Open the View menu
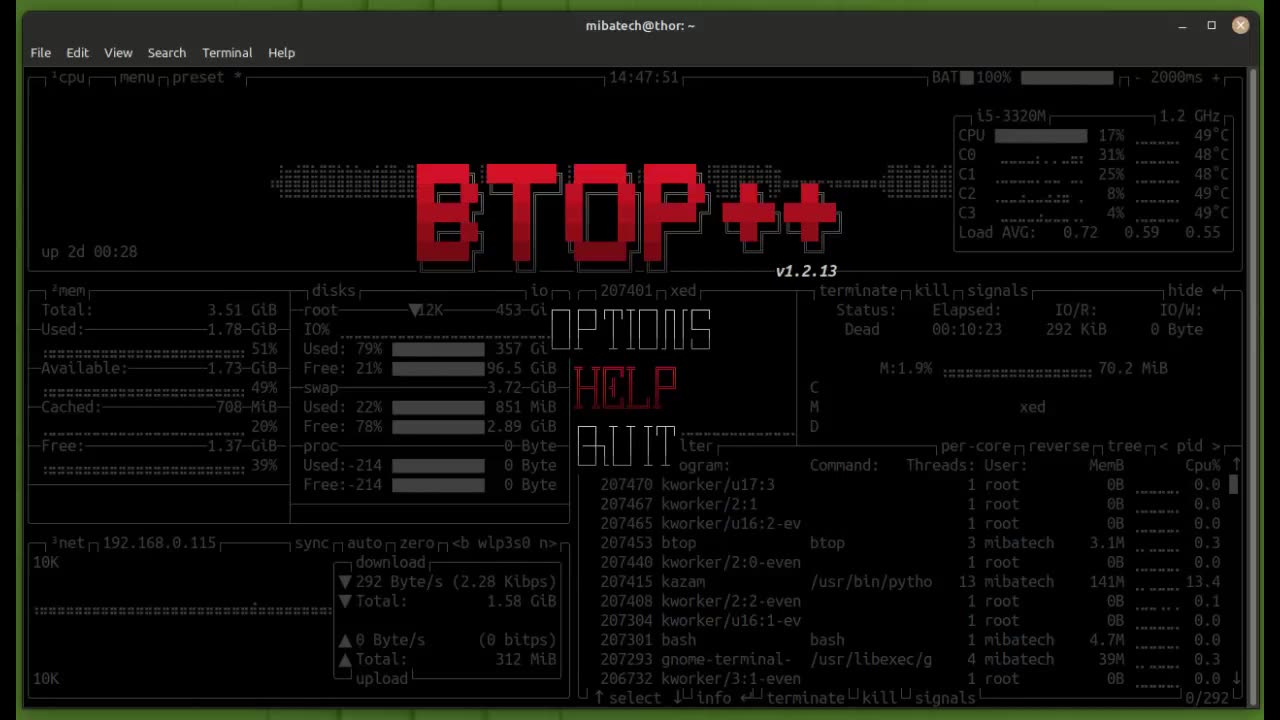The height and width of the screenshot is (720, 1280). point(118,53)
